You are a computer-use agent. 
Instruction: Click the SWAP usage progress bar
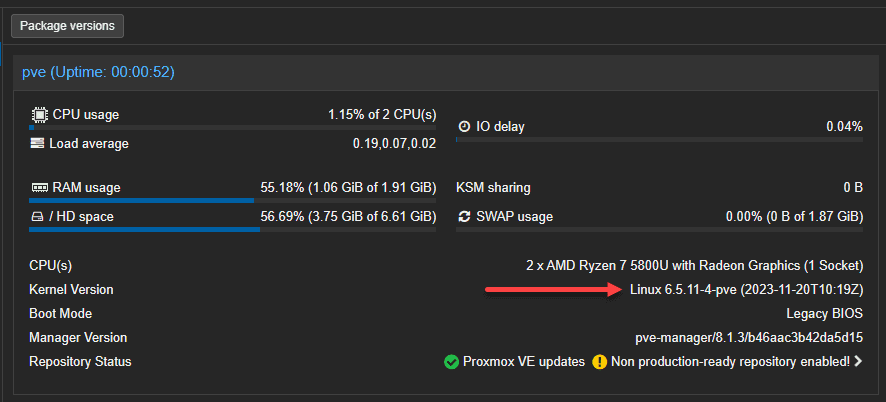coord(659,229)
